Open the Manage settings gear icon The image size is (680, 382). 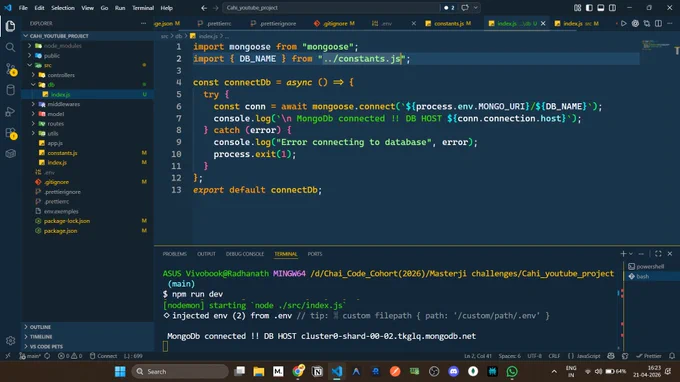pyautogui.click(x=10, y=341)
